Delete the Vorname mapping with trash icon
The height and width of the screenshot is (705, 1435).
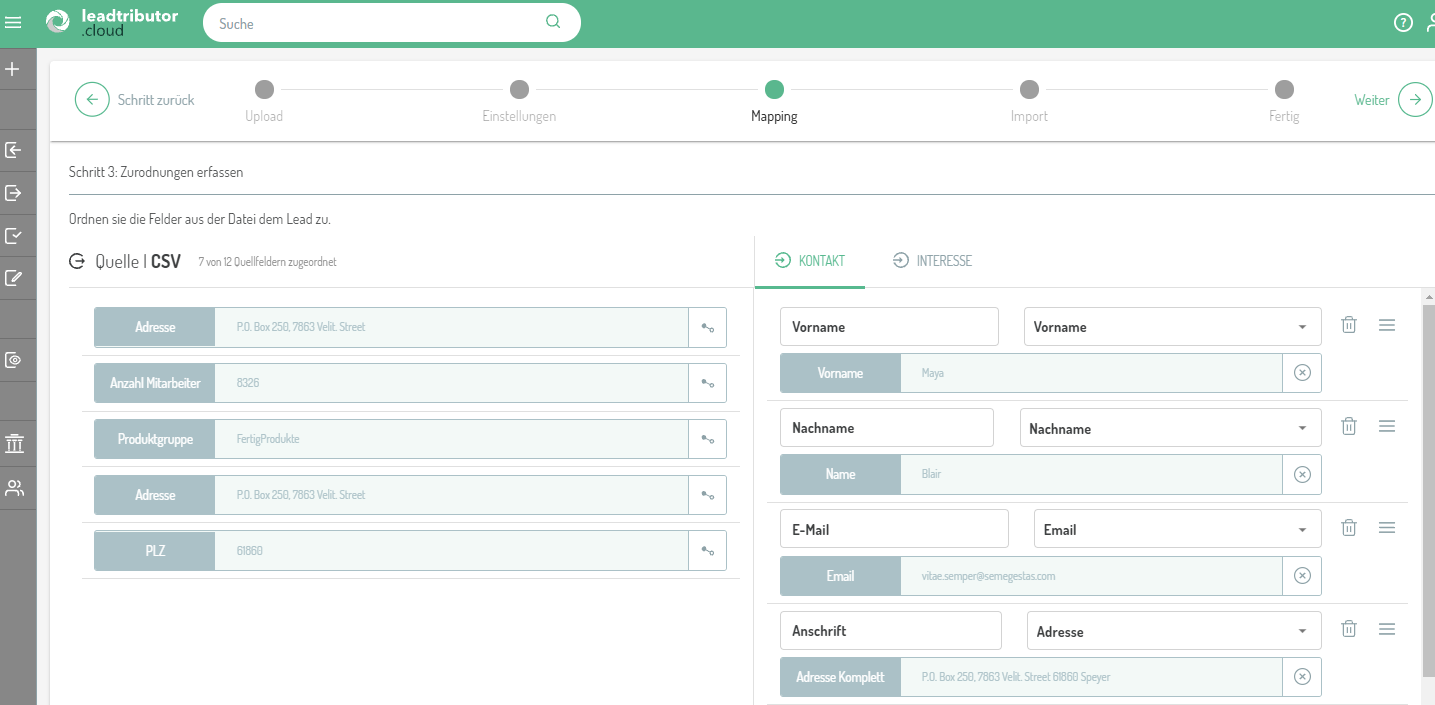pos(1349,325)
